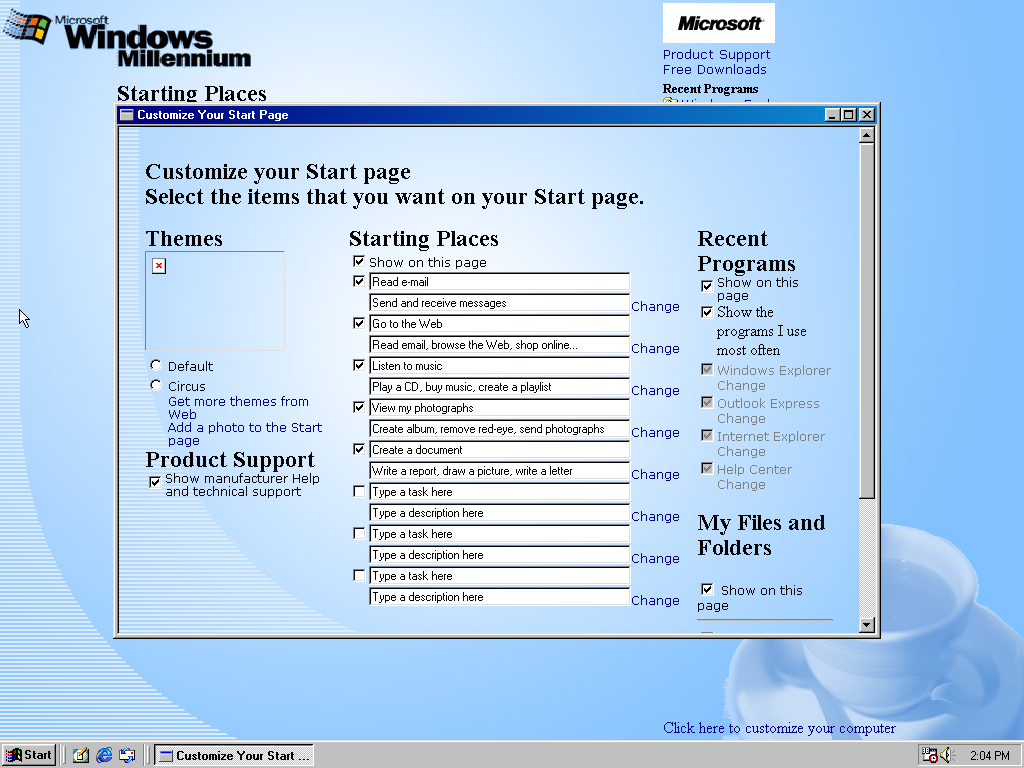
Task: Toggle Show manufacturer Help and technical support
Action: [155, 482]
